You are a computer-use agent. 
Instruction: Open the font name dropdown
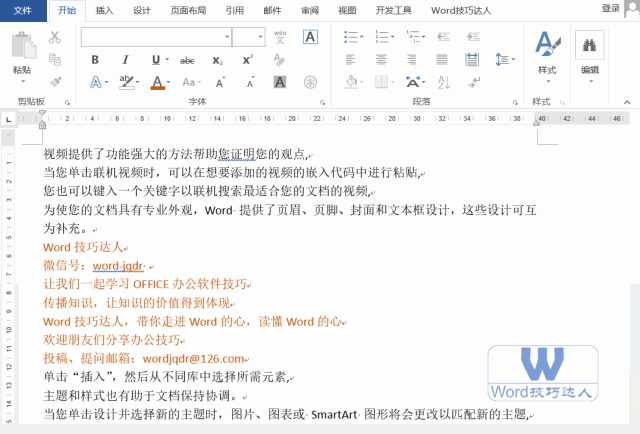tap(227, 37)
